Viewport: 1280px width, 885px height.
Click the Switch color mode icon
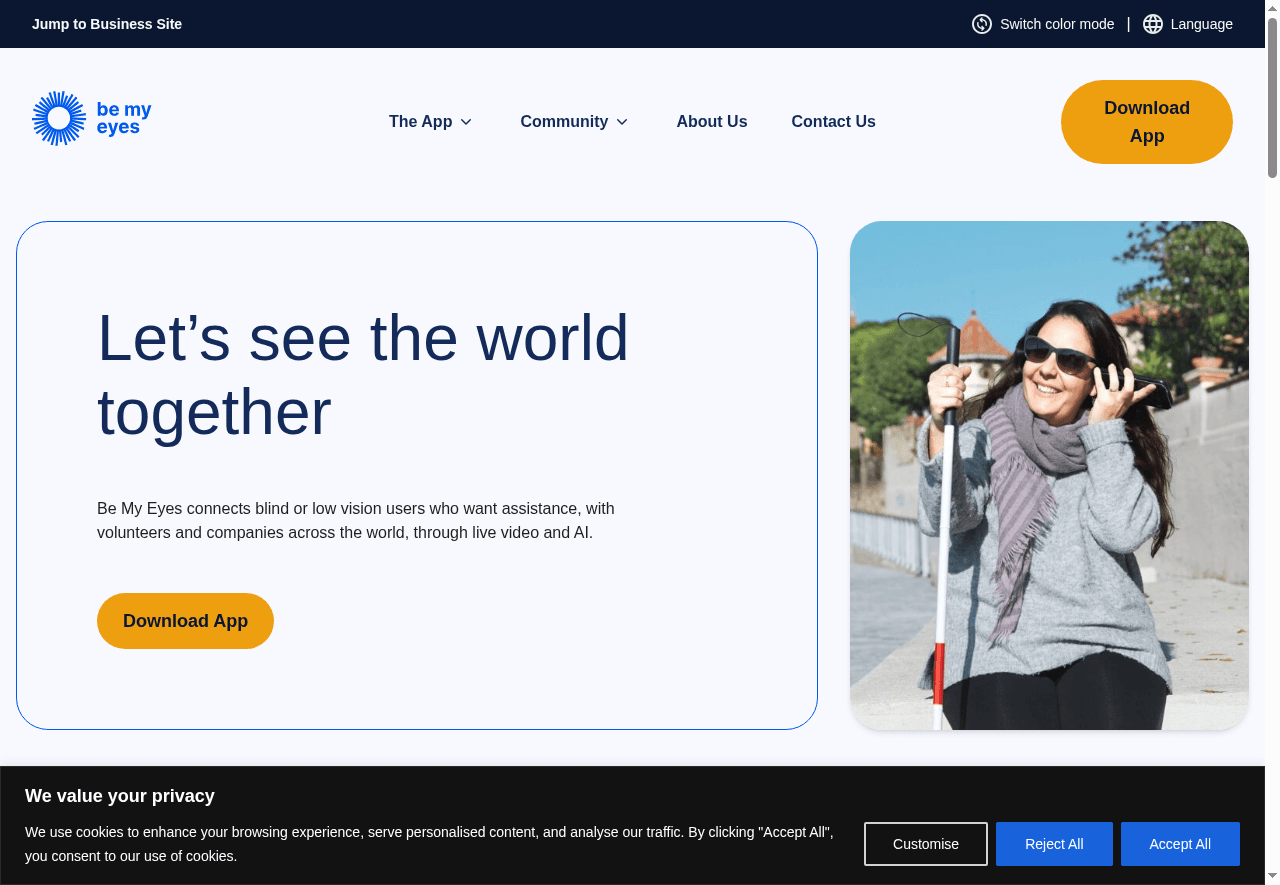[982, 24]
